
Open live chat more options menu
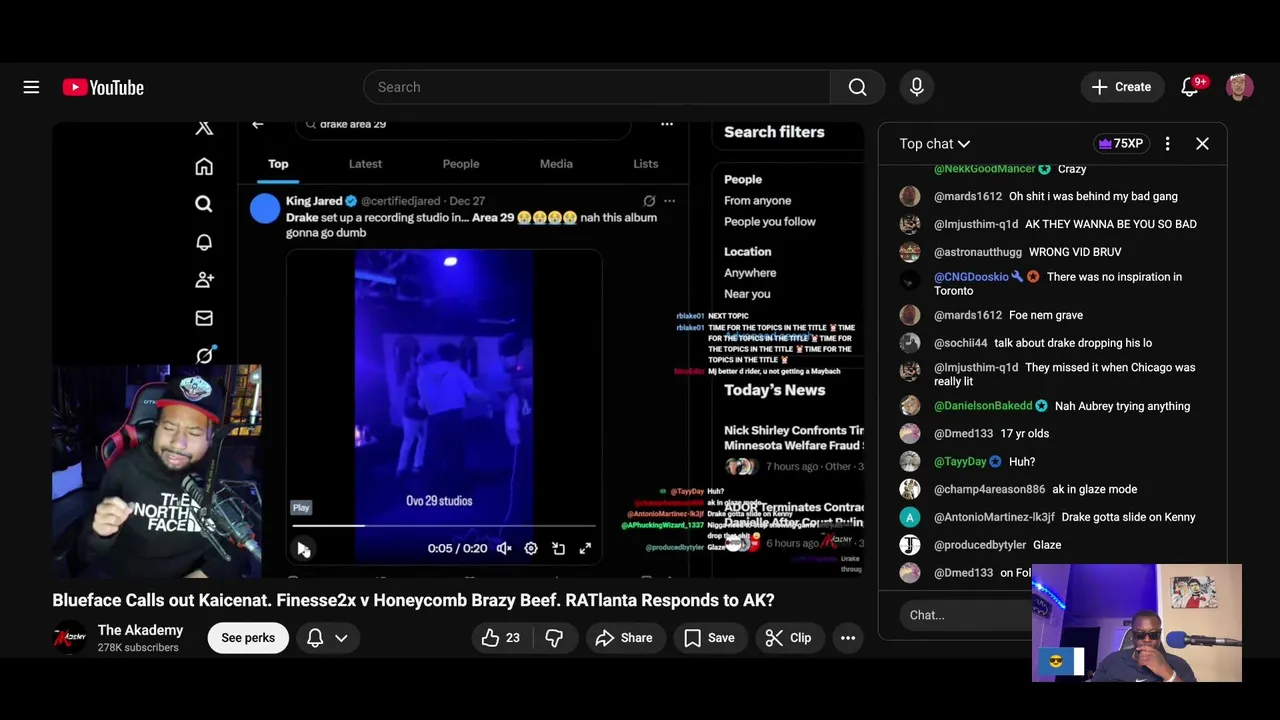[1167, 144]
